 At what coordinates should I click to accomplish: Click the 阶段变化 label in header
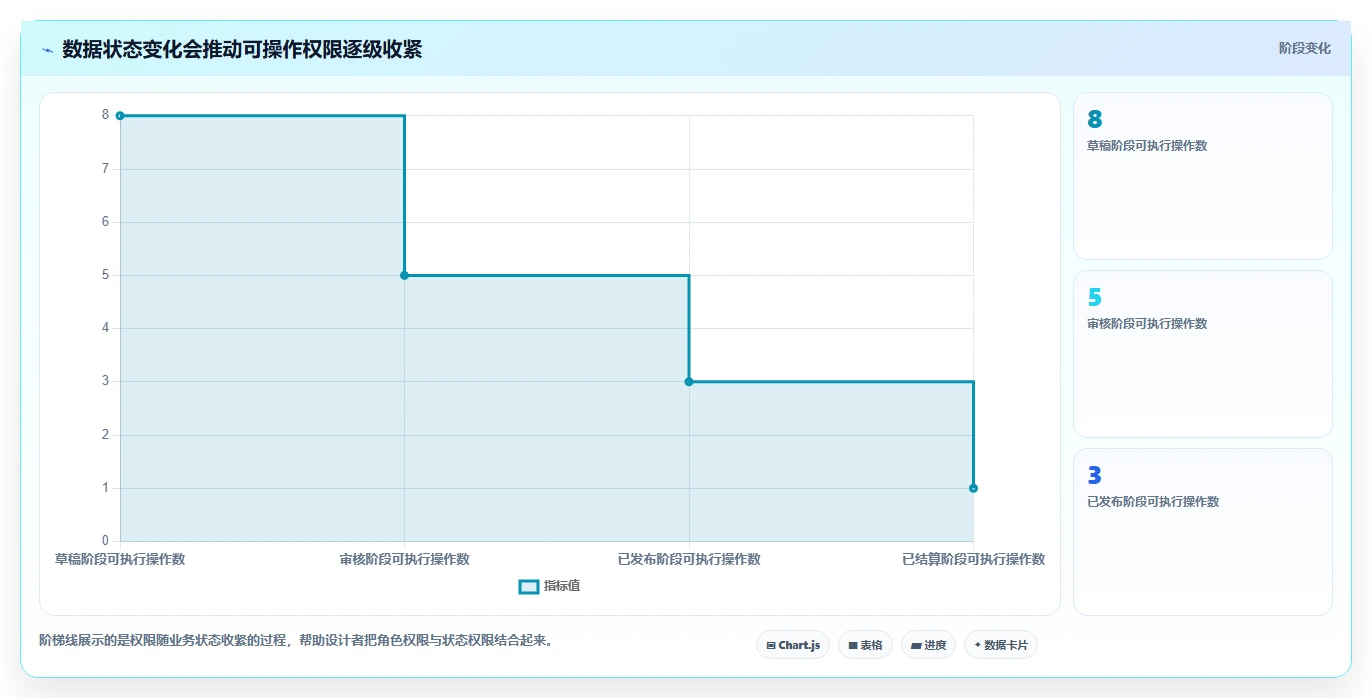[1304, 48]
